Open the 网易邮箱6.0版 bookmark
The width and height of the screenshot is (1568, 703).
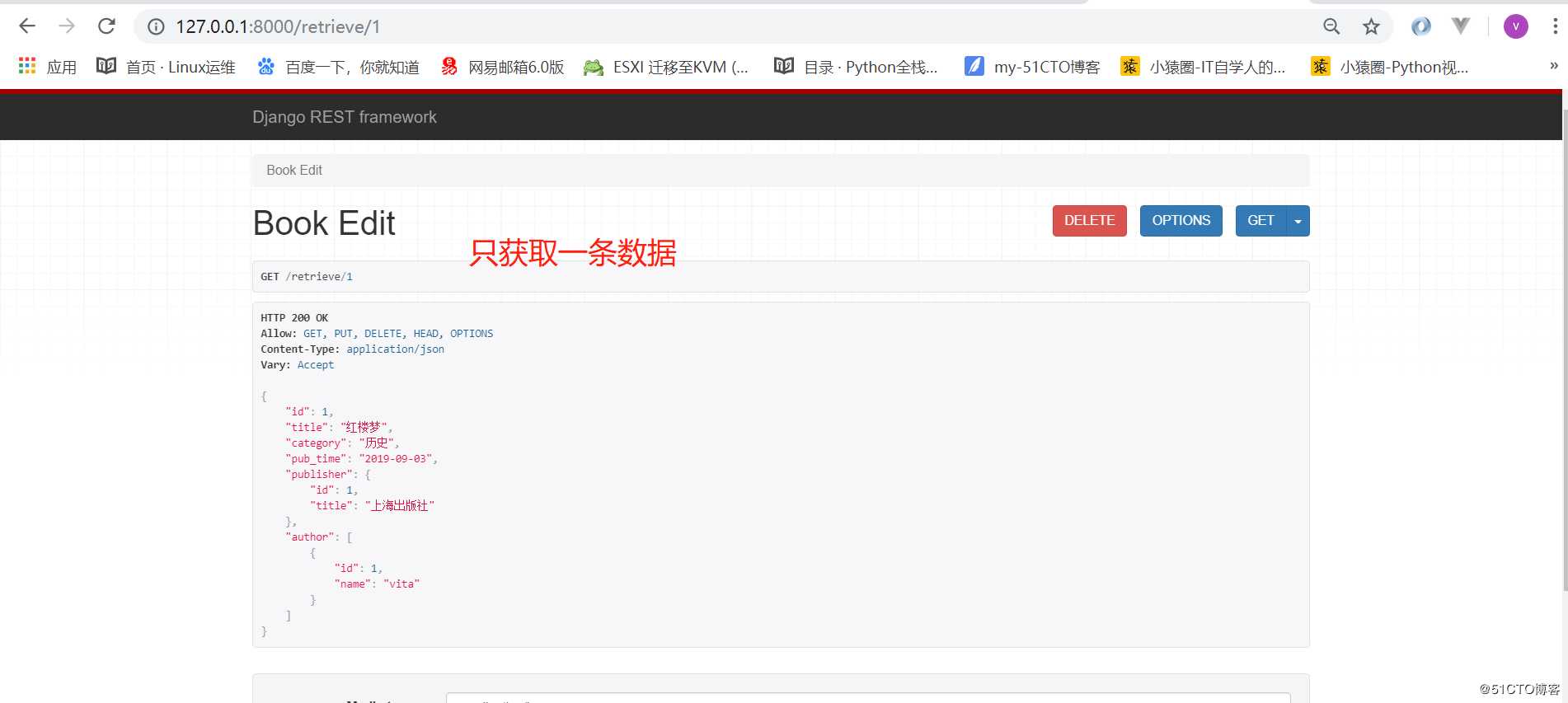(x=502, y=67)
